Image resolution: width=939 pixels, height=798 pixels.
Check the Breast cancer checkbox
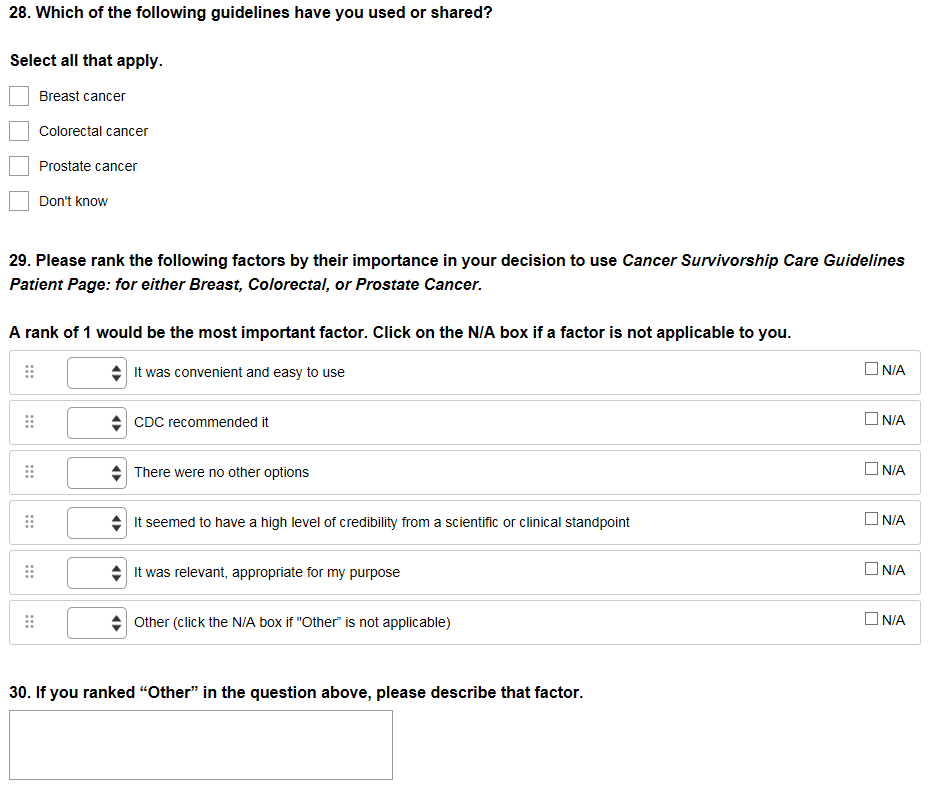click(x=19, y=96)
